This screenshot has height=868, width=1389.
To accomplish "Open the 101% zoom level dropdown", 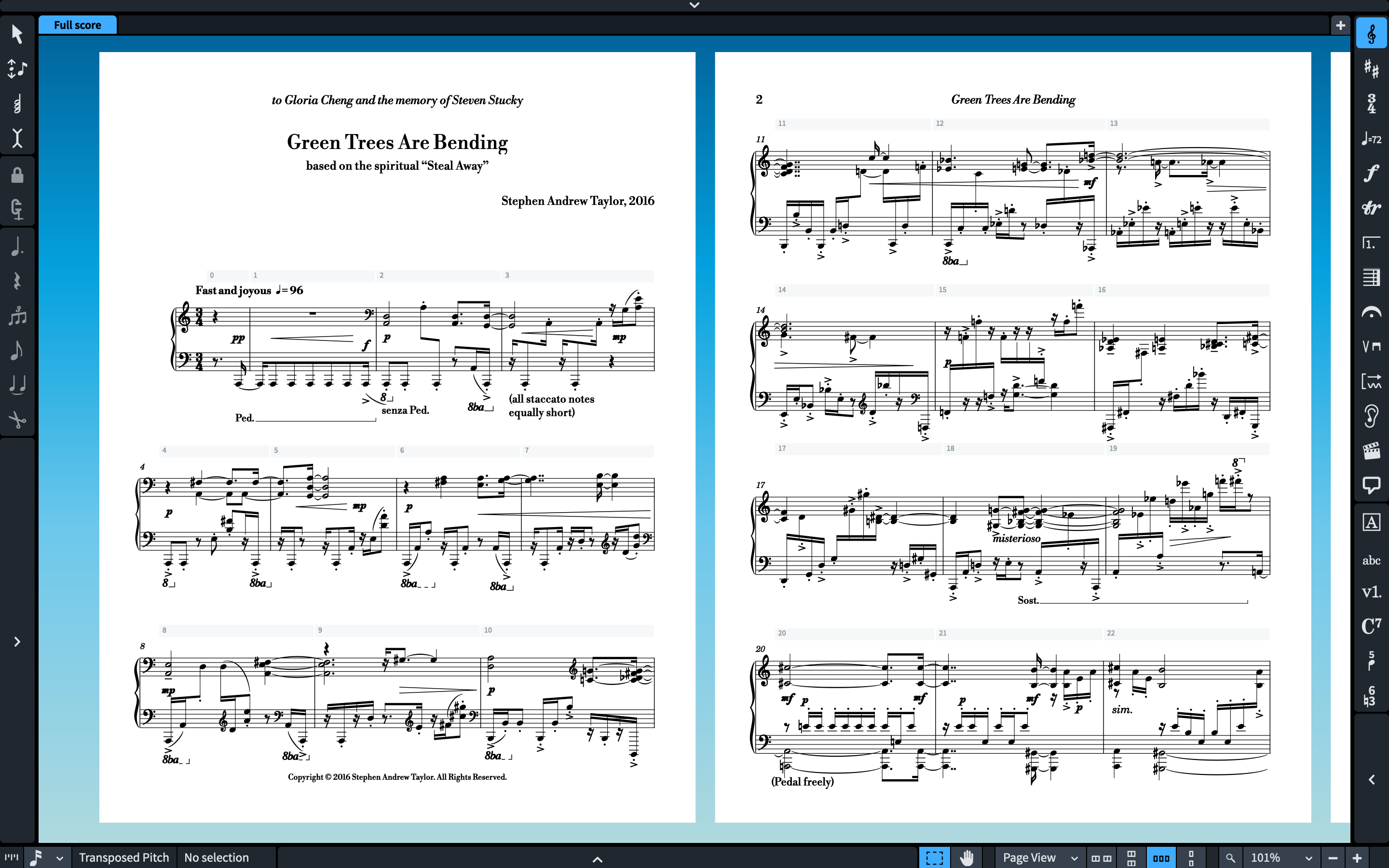I will pos(1281,858).
